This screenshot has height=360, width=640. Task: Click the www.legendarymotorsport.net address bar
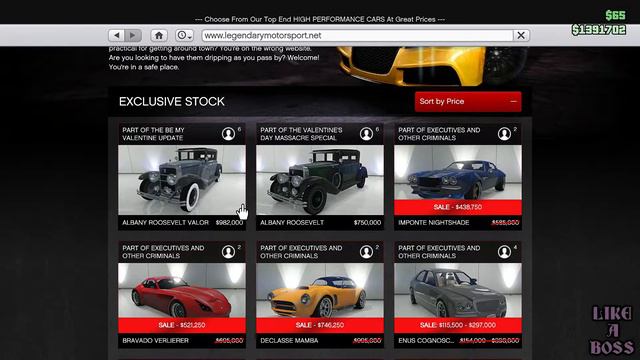(357, 36)
